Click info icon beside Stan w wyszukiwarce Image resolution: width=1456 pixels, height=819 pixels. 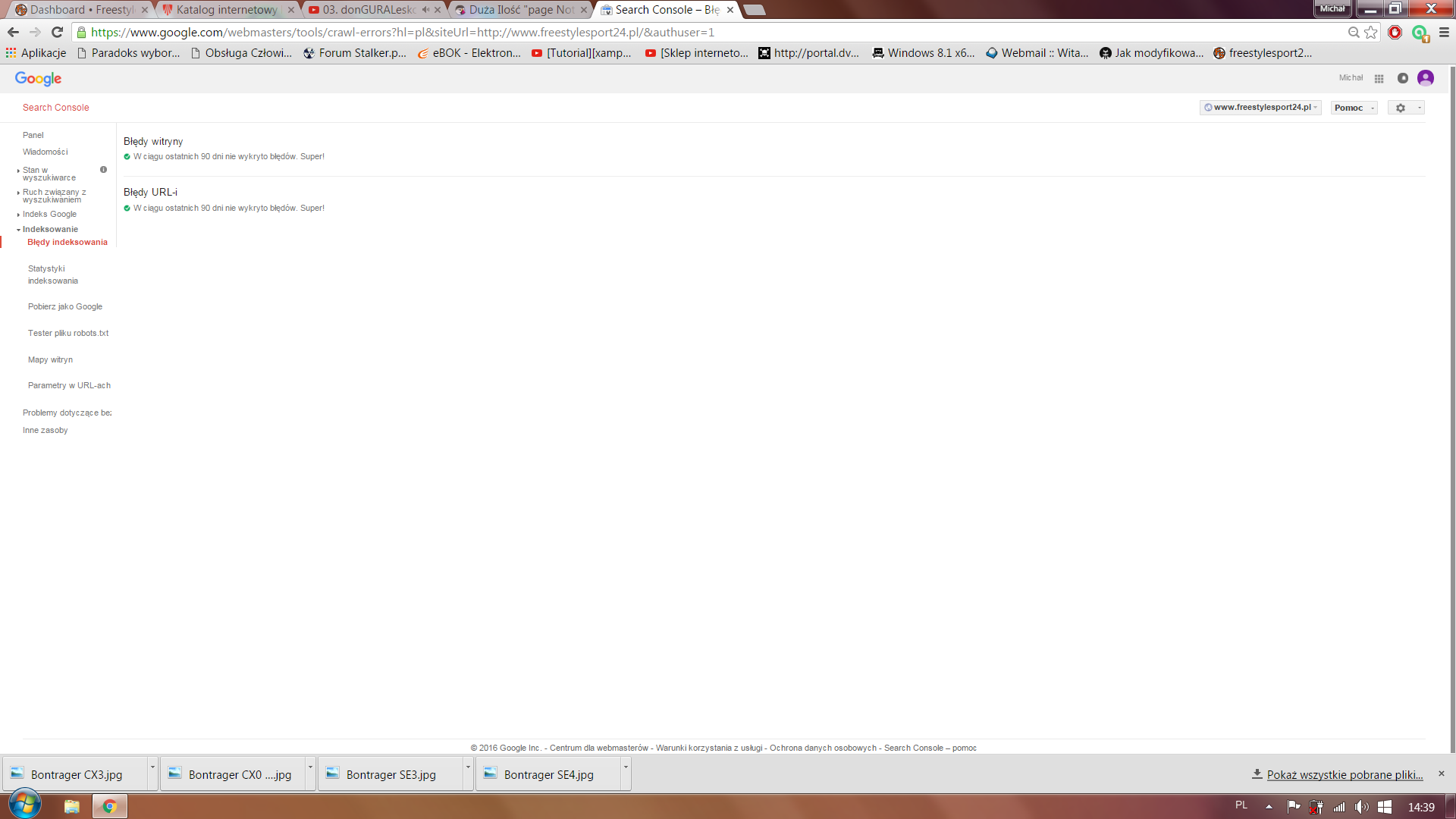point(103,170)
